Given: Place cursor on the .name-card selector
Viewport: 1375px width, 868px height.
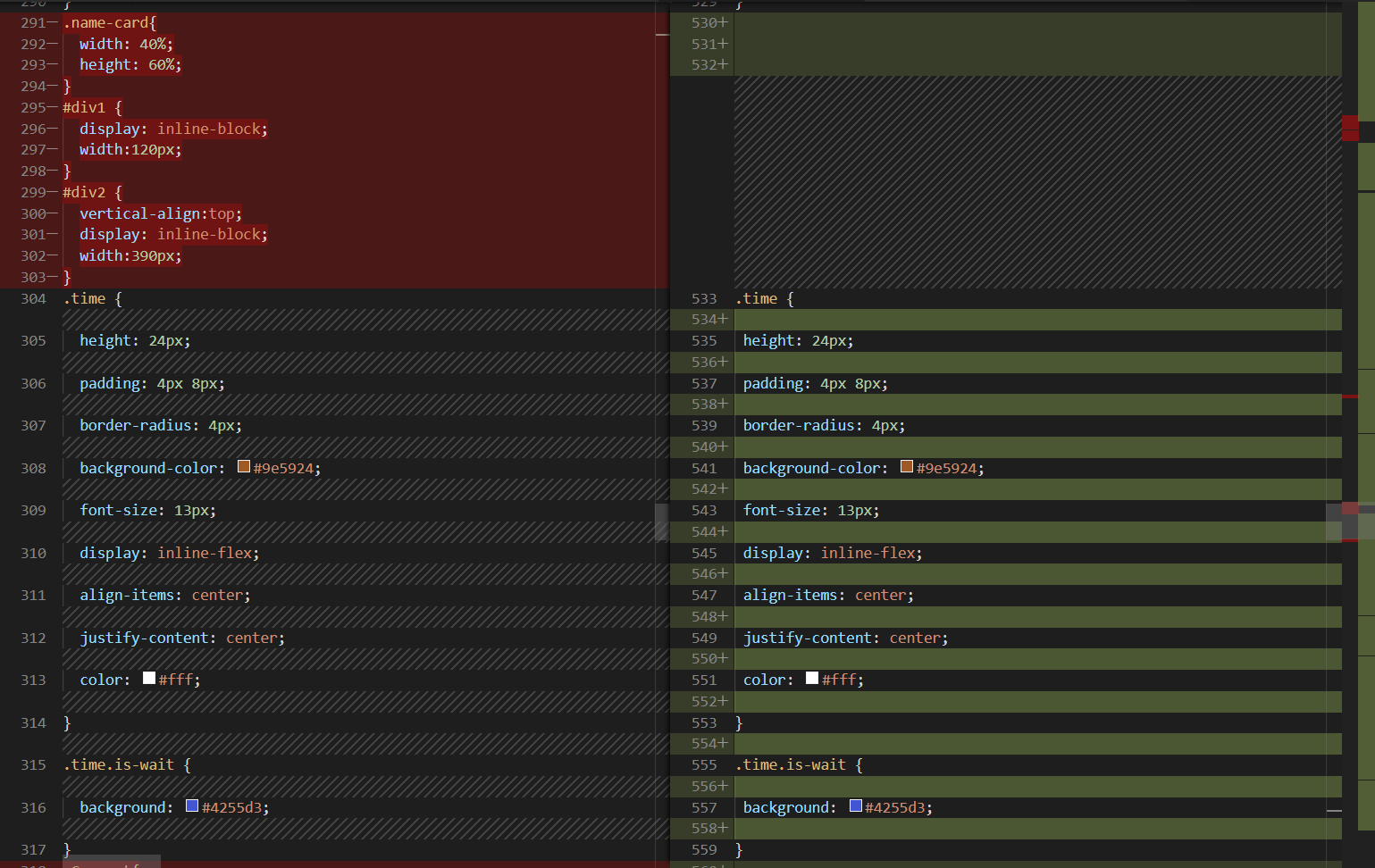Looking at the screenshot, I should point(105,22).
